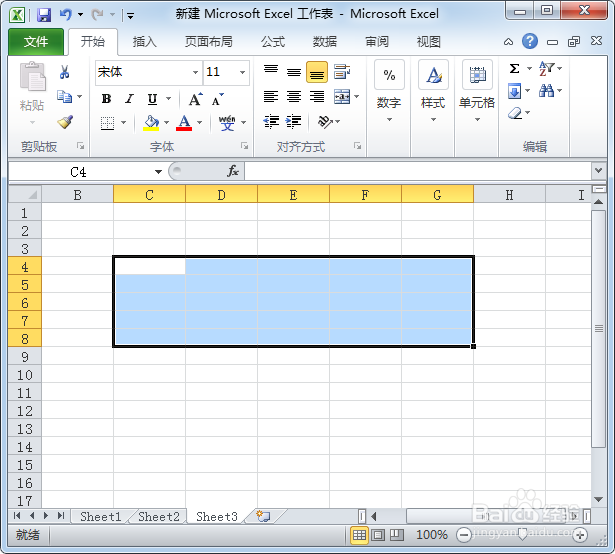The image size is (615, 554).
Task: Decrease indent in alignment group
Action: point(271,122)
